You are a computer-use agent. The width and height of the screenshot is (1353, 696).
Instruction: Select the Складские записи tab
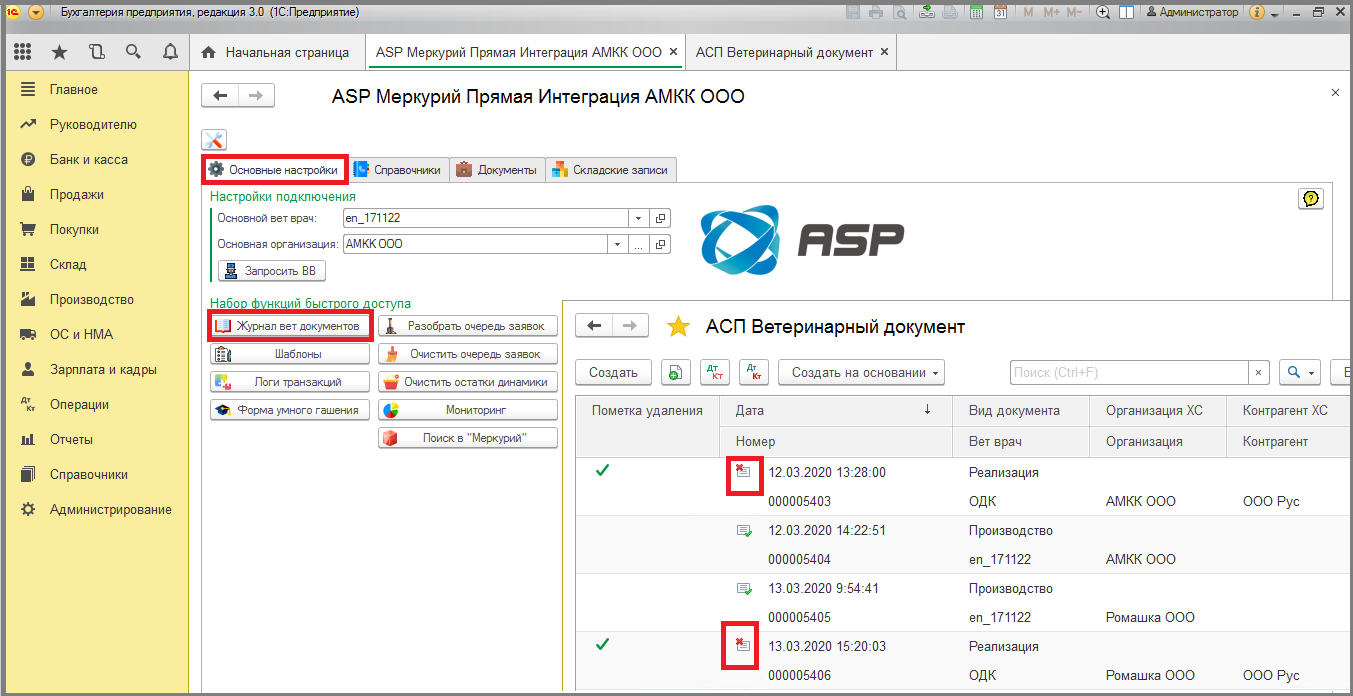(611, 170)
